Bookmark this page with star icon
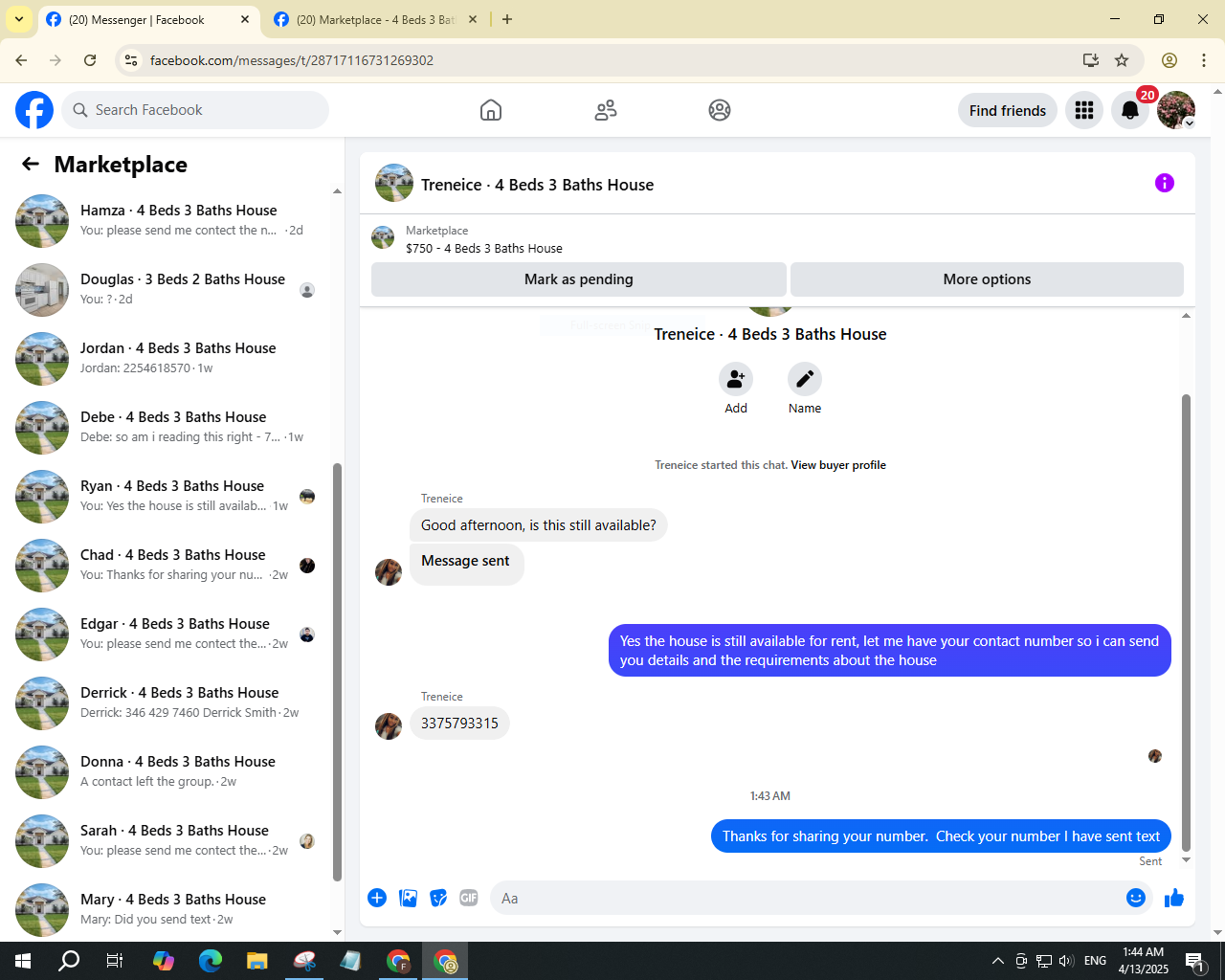Screen dimensions: 1225x980 (1122, 60)
